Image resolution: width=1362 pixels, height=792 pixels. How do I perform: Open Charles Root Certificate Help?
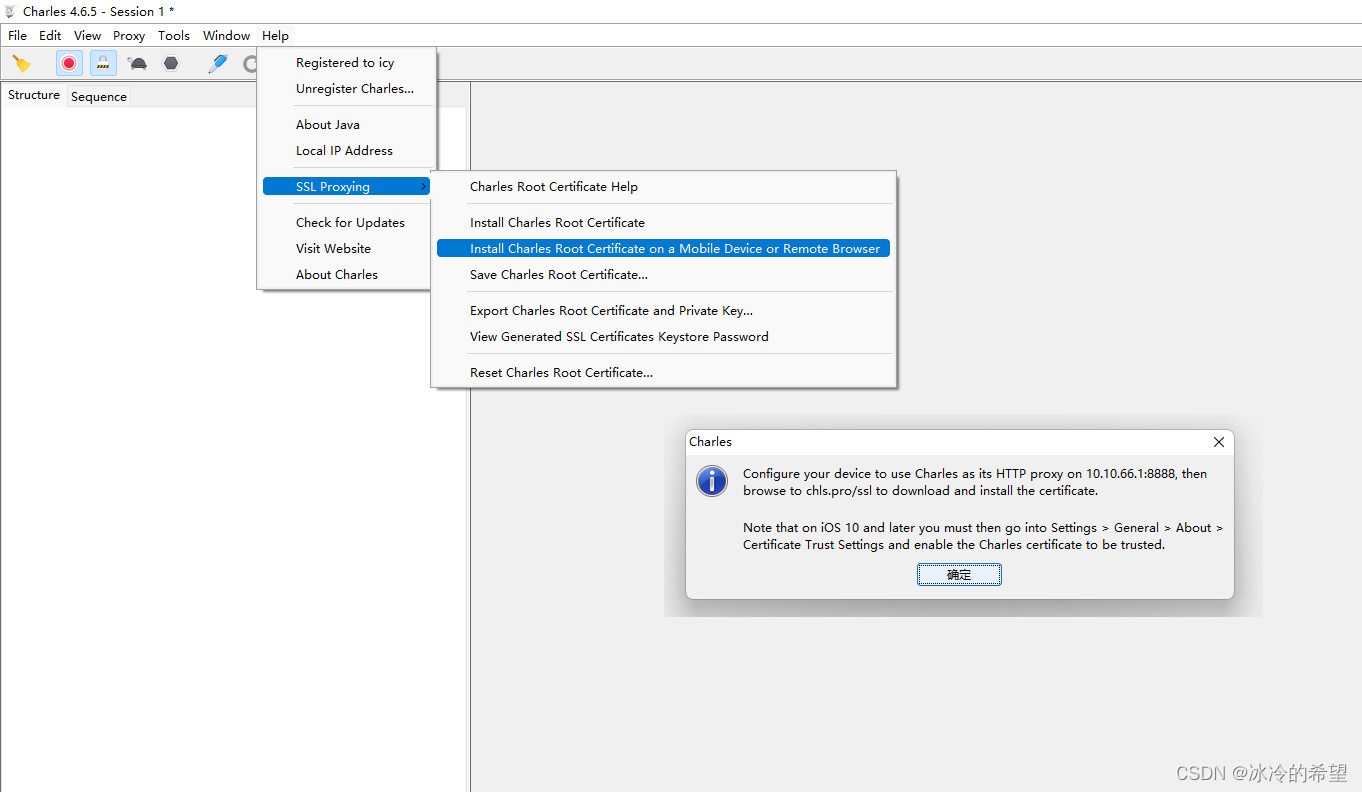click(664, 186)
